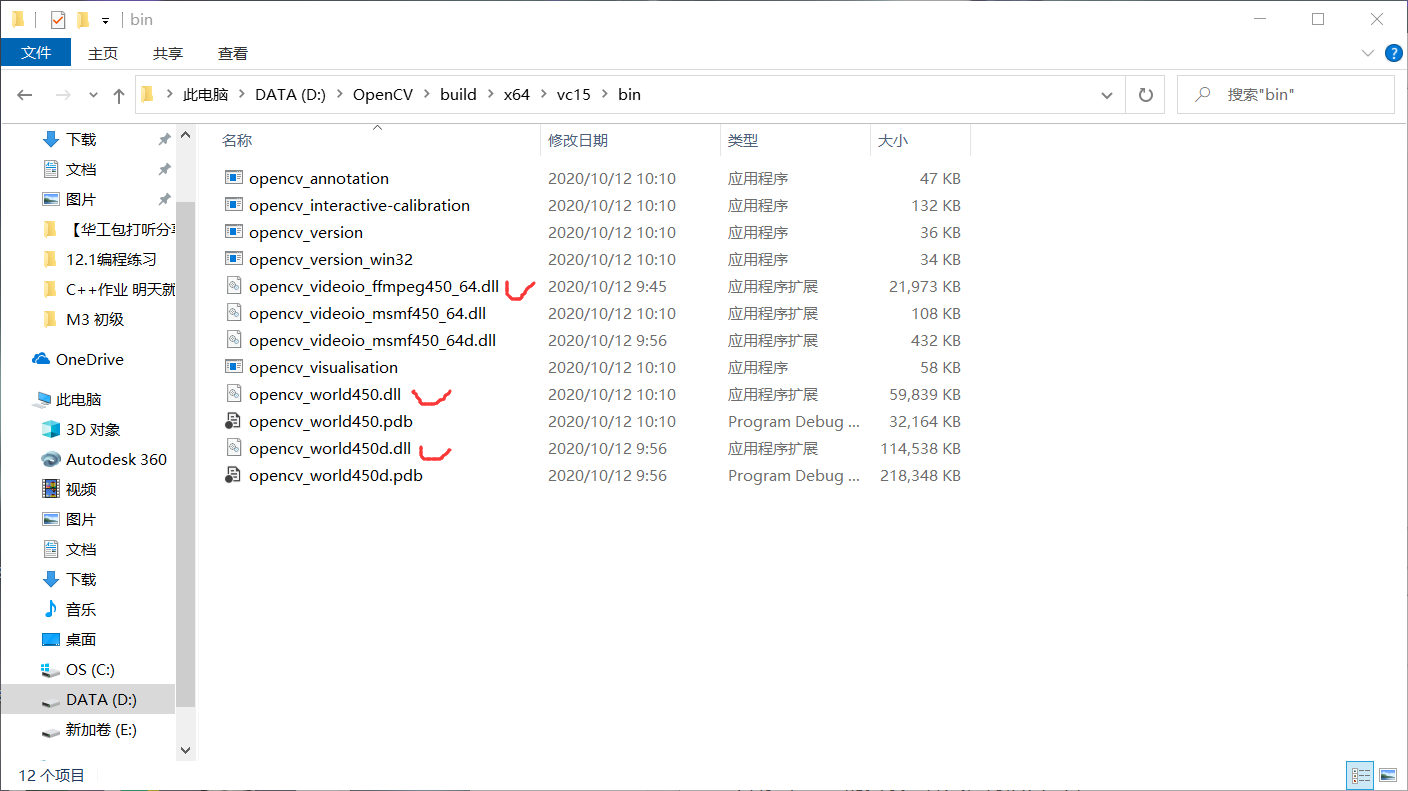Click the opencv_visualisation file icon
This screenshot has width=1408, height=791.
pyautogui.click(x=234, y=367)
